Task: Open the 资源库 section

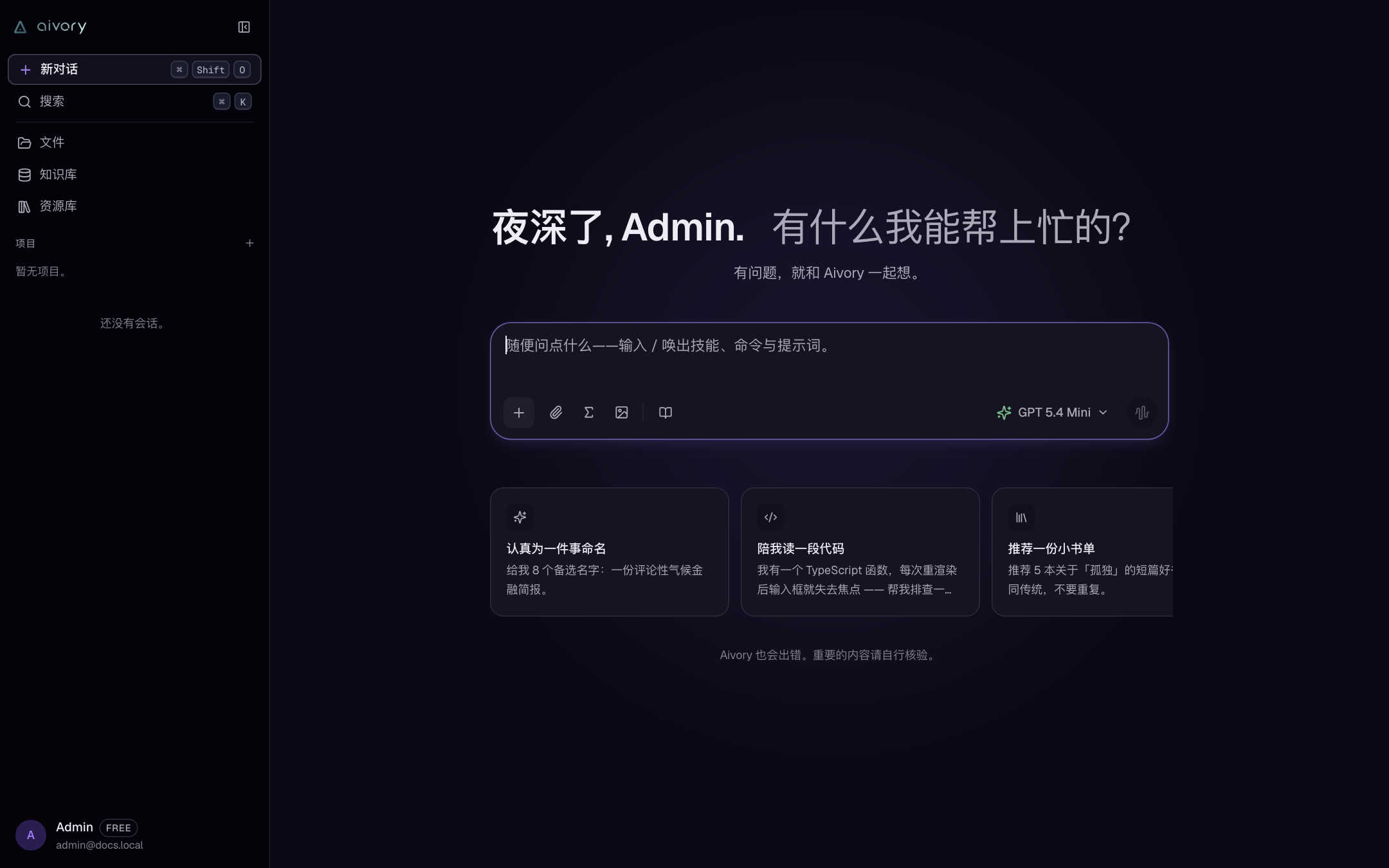Action: tap(134, 206)
